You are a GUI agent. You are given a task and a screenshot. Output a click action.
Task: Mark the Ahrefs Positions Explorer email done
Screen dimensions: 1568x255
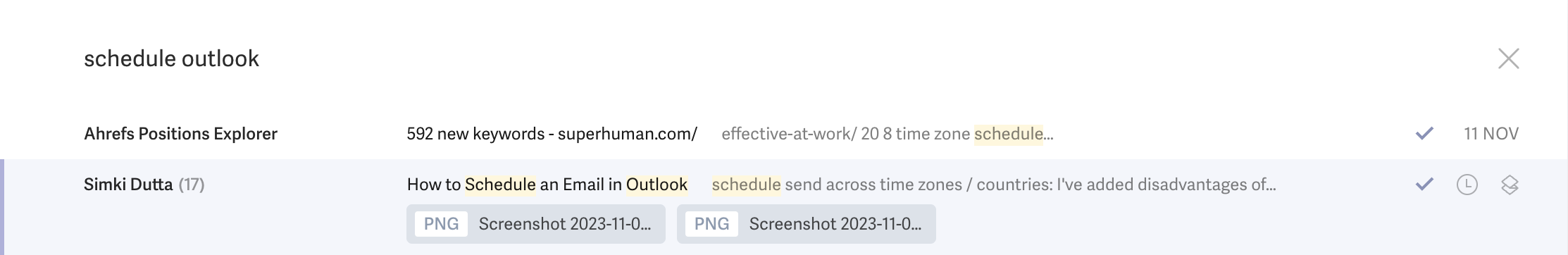pos(1424,133)
